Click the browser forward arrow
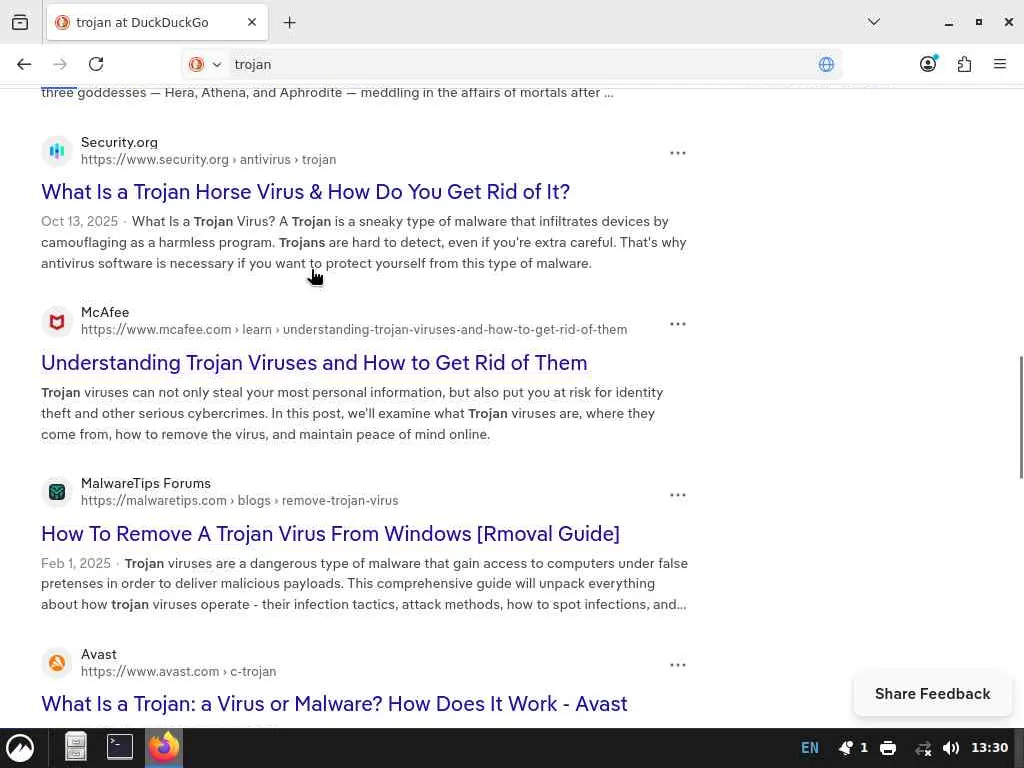Viewport: 1024px width, 768px height. point(60,64)
